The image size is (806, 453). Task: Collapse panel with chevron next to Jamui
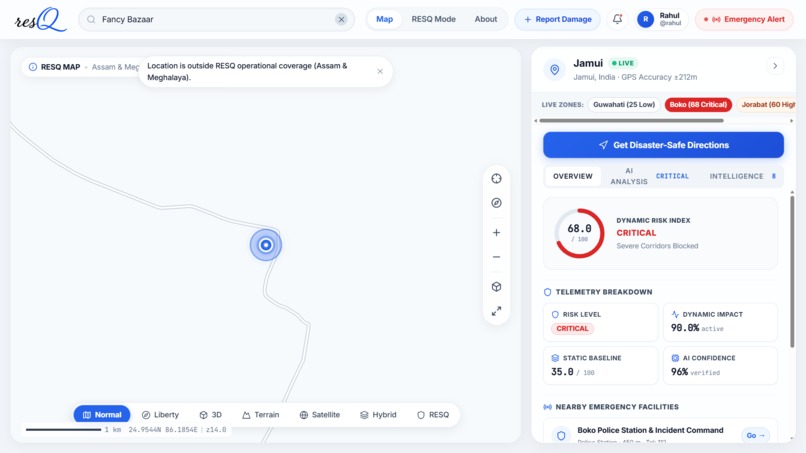point(775,66)
